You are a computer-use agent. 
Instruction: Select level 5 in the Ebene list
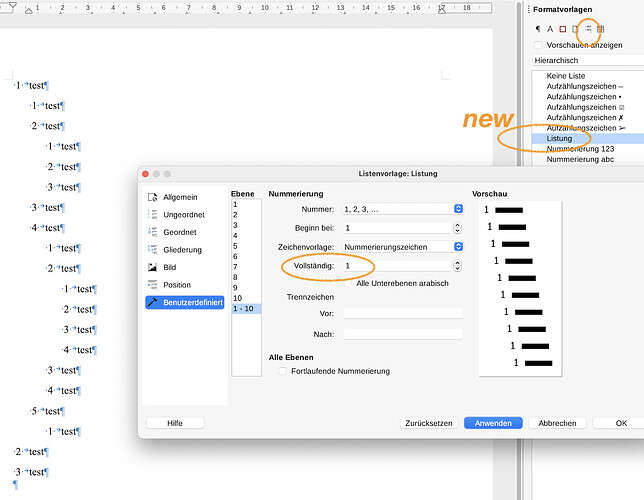246,246
